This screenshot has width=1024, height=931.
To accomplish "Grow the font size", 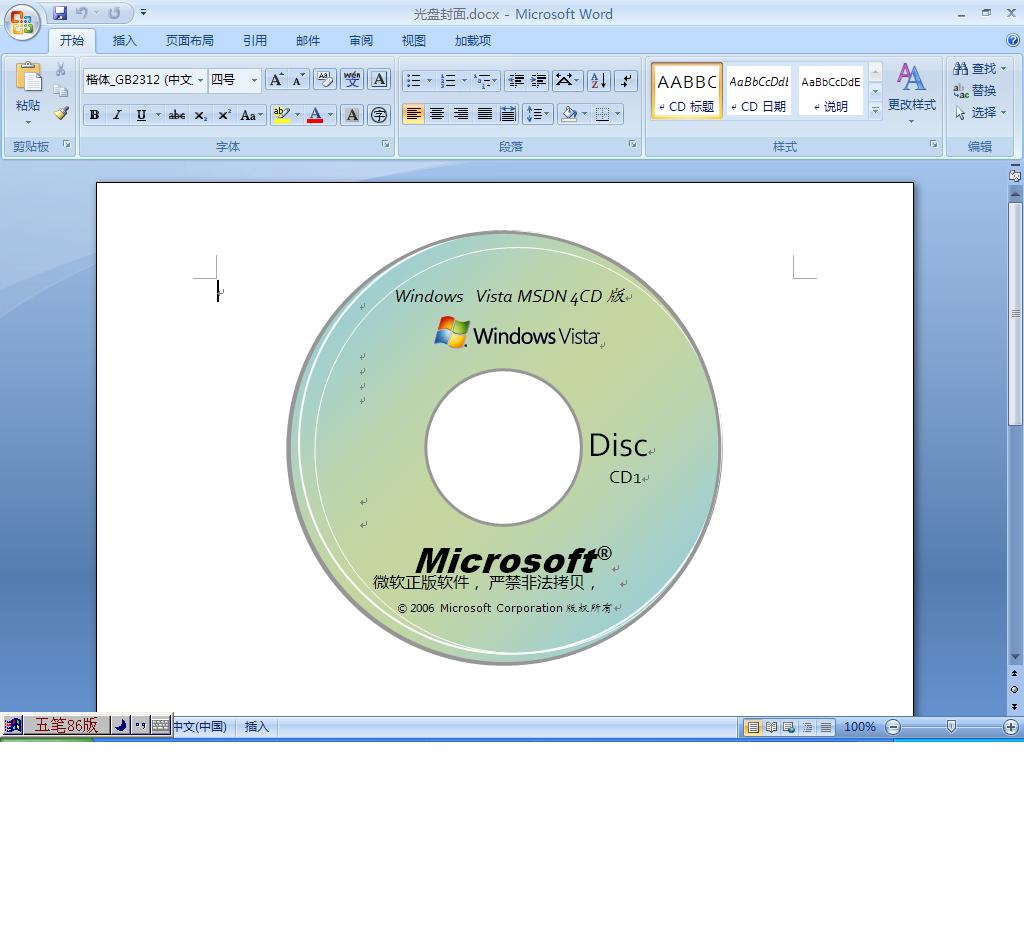I will point(276,80).
